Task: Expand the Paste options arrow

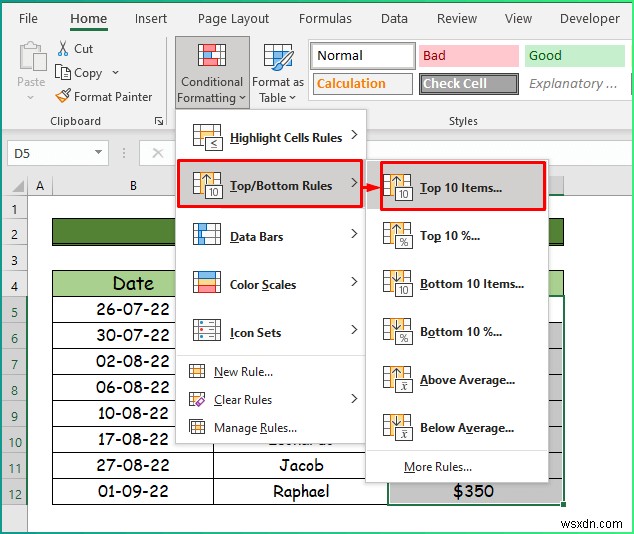Action: (x=30, y=97)
